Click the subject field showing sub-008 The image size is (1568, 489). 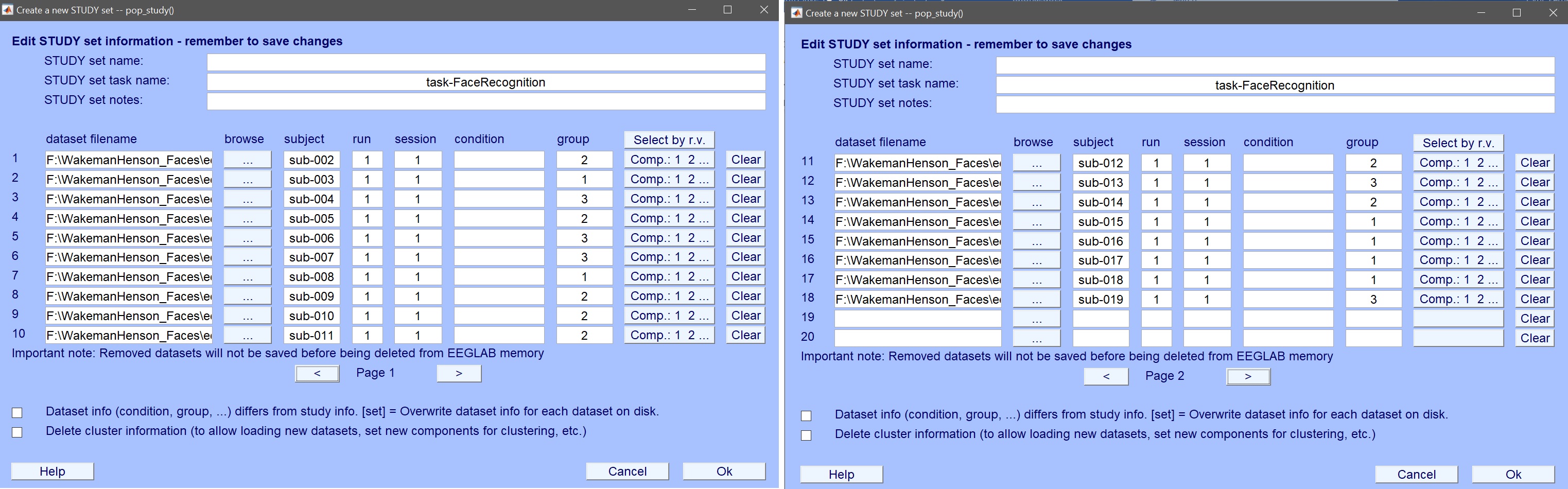(x=311, y=276)
